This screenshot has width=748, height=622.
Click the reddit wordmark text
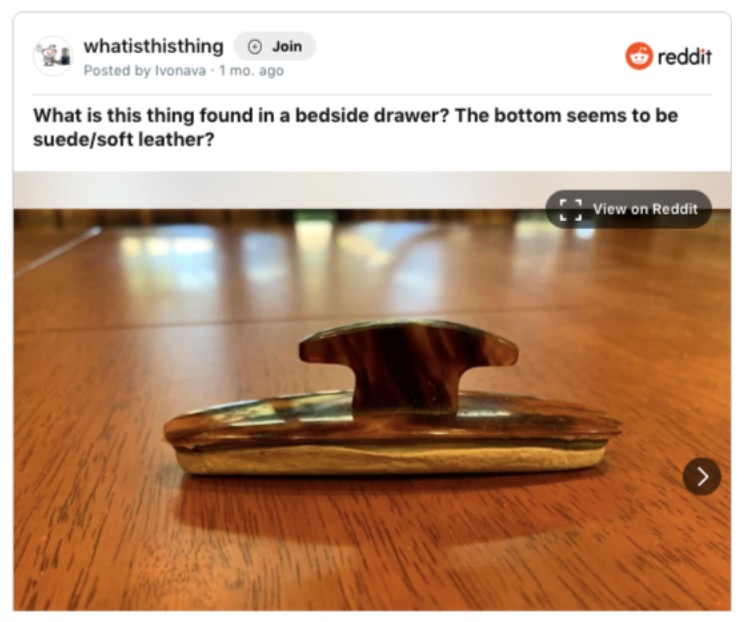click(x=685, y=57)
